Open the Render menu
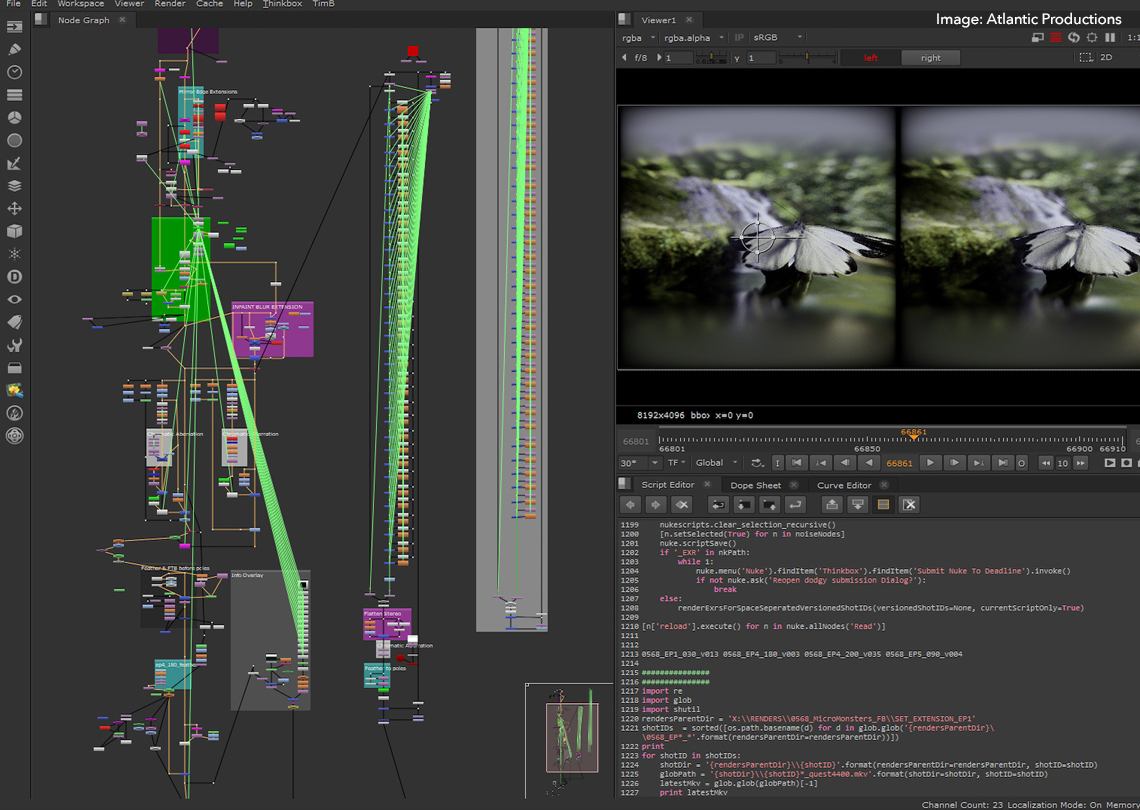 click(170, 4)
